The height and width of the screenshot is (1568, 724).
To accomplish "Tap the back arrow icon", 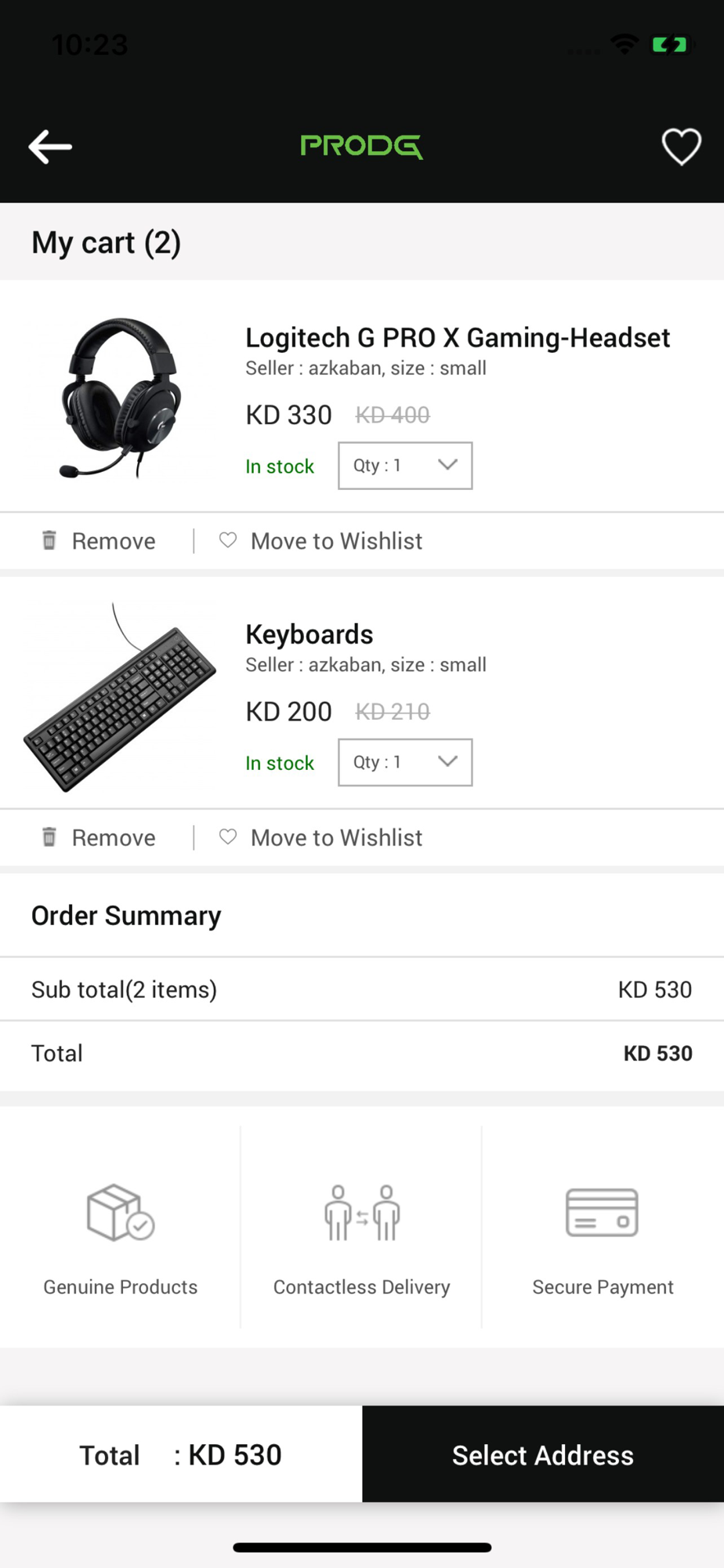I will (50, 147).
